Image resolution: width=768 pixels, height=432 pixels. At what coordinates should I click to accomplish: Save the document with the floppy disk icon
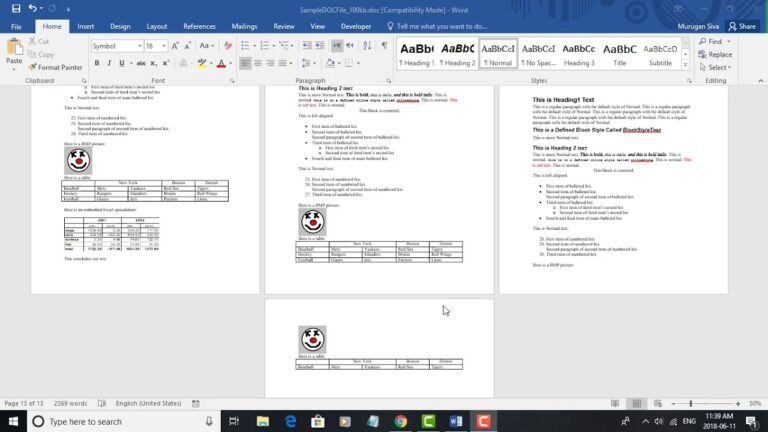(16, 9)
